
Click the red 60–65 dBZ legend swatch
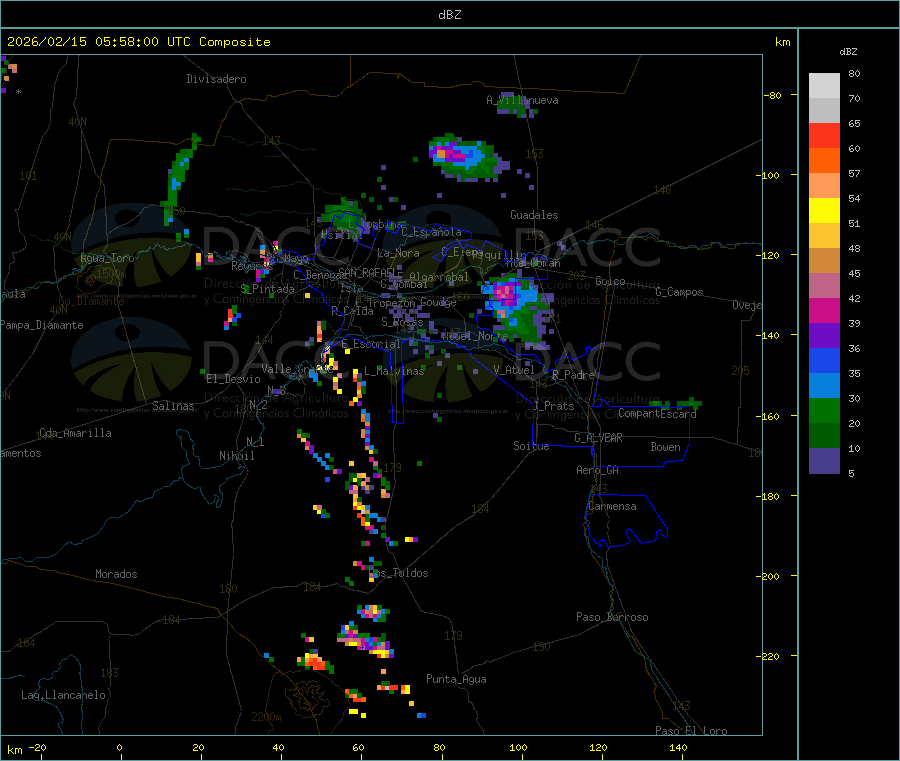click(824, 135)
